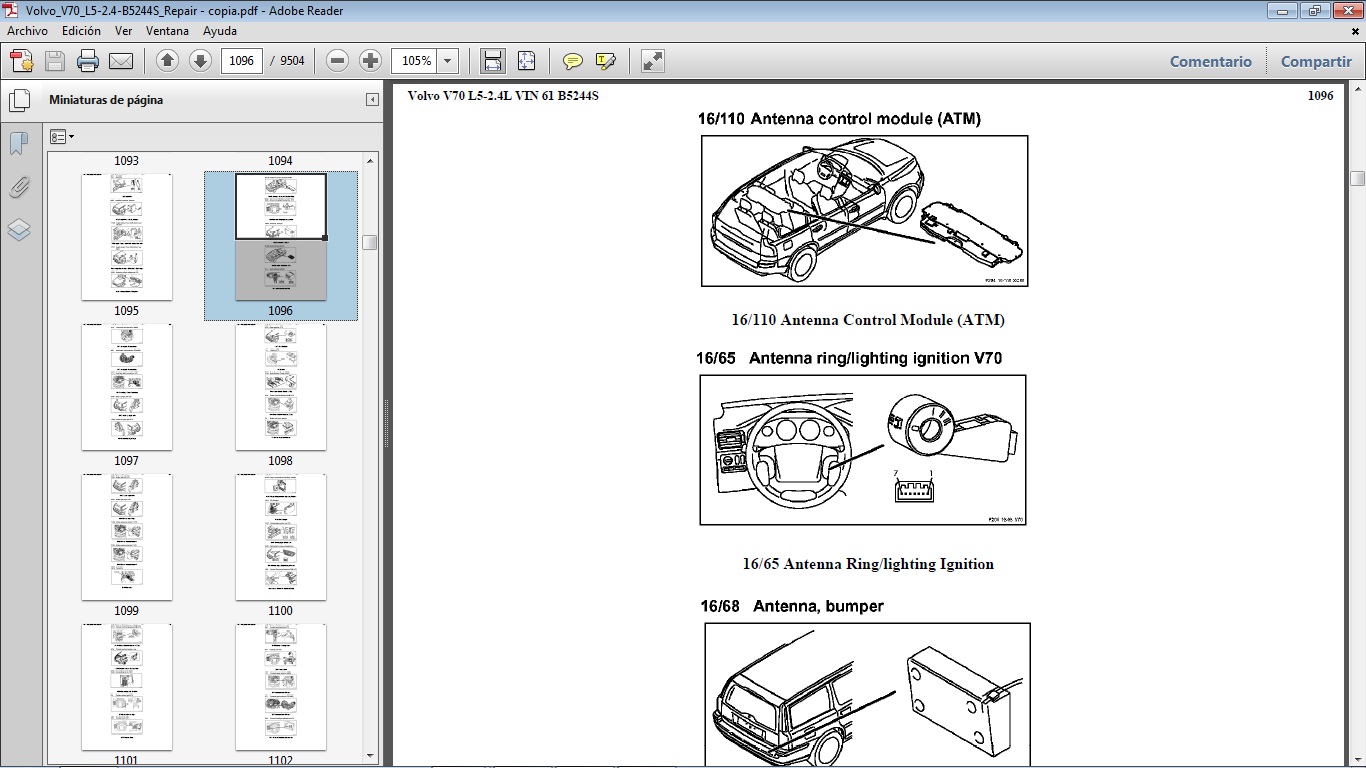Viewport: 1366px width, 768px height.
Task: Open the Edición menu
Action: tap(81, 31)
